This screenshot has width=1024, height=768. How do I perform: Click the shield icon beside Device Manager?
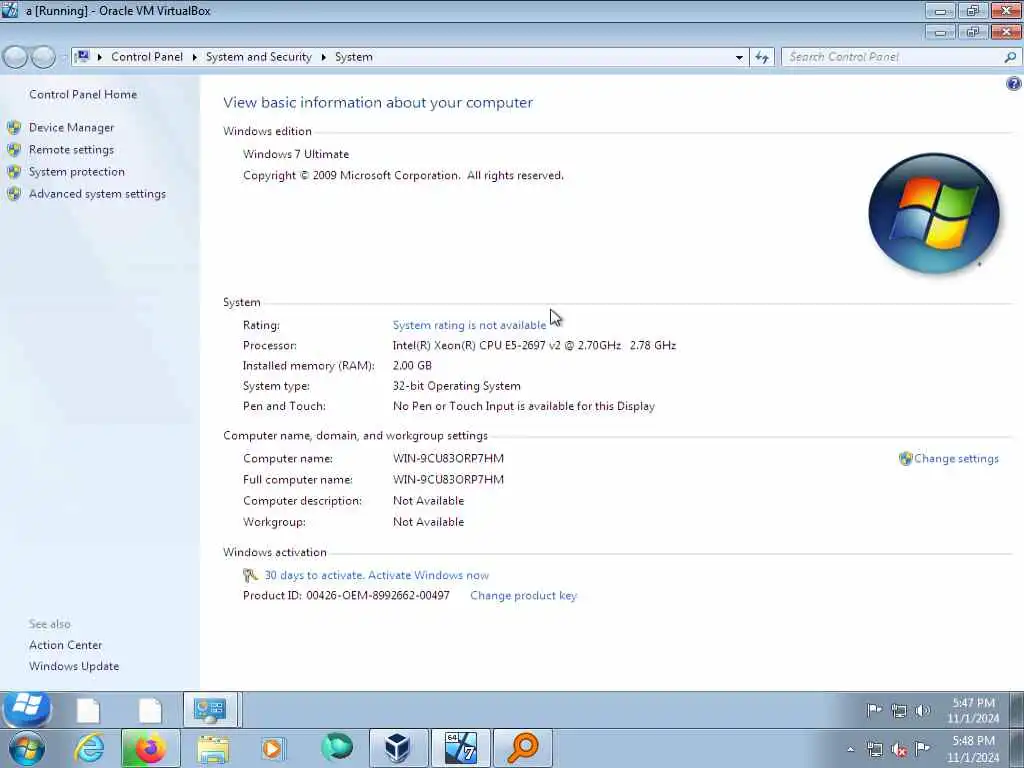[x=14, y=127]
